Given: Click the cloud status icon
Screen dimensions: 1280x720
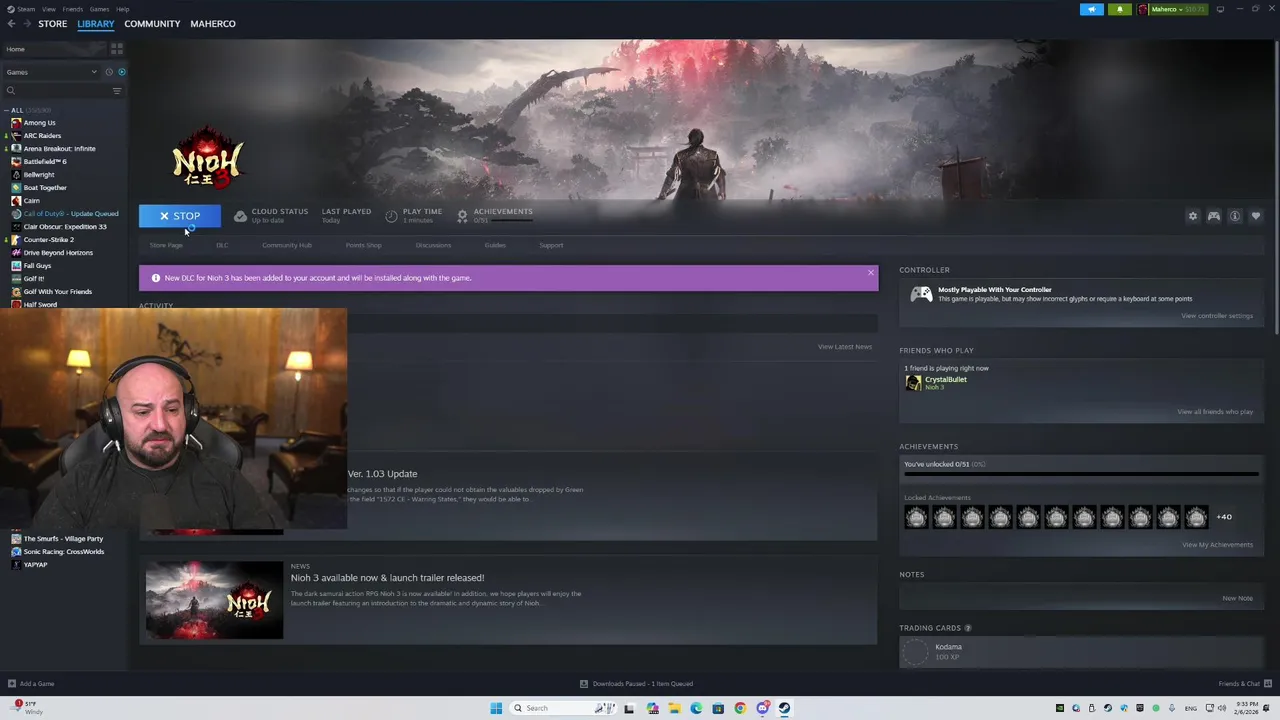Looking at the screenshot, I should [240, 216].
